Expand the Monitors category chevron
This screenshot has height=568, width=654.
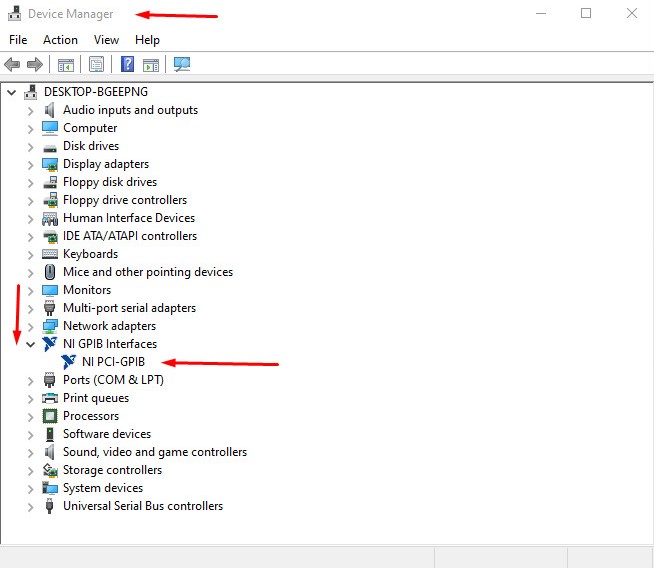[30, 291]
